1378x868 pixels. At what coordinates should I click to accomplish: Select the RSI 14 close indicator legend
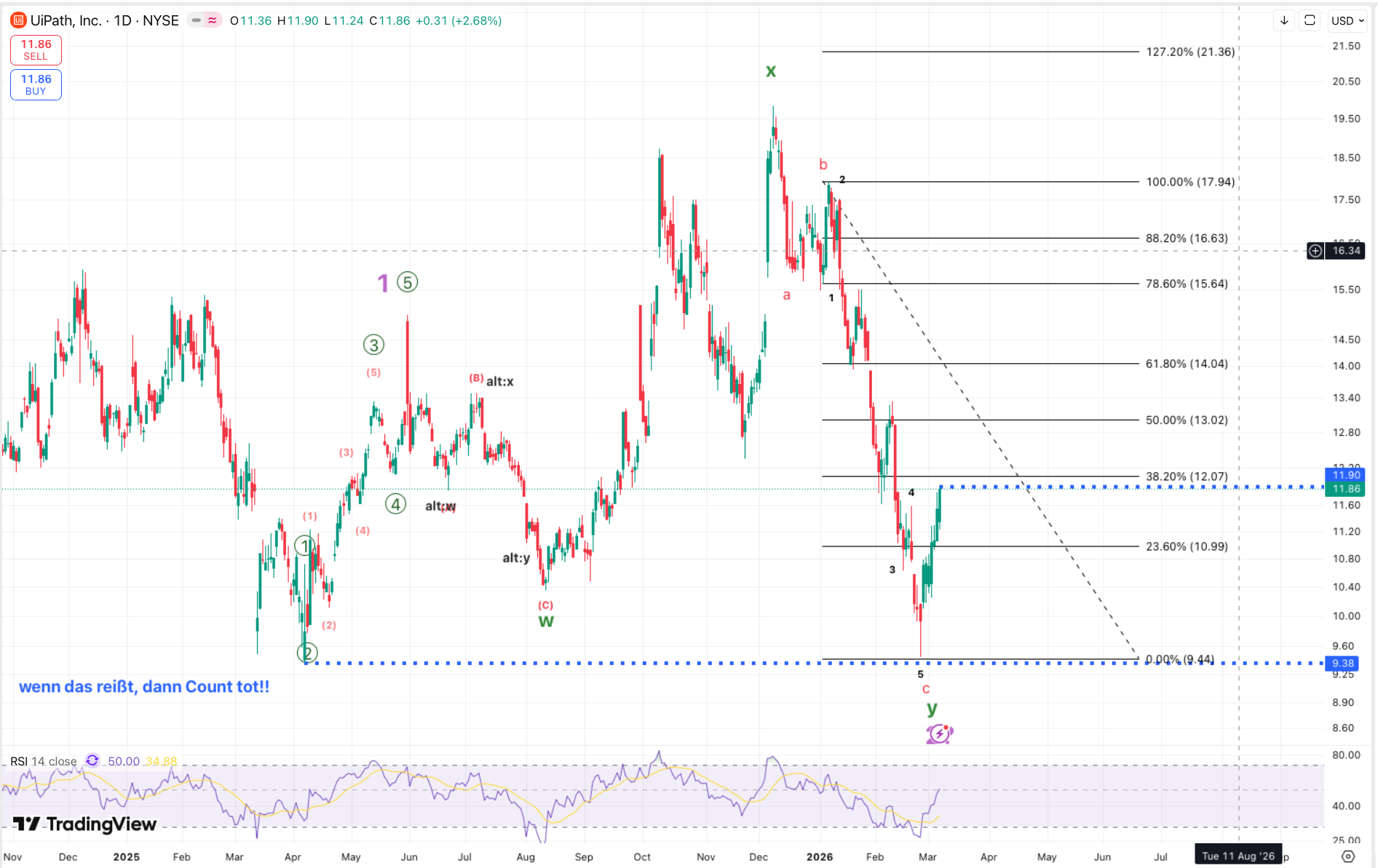coord(44,761)
